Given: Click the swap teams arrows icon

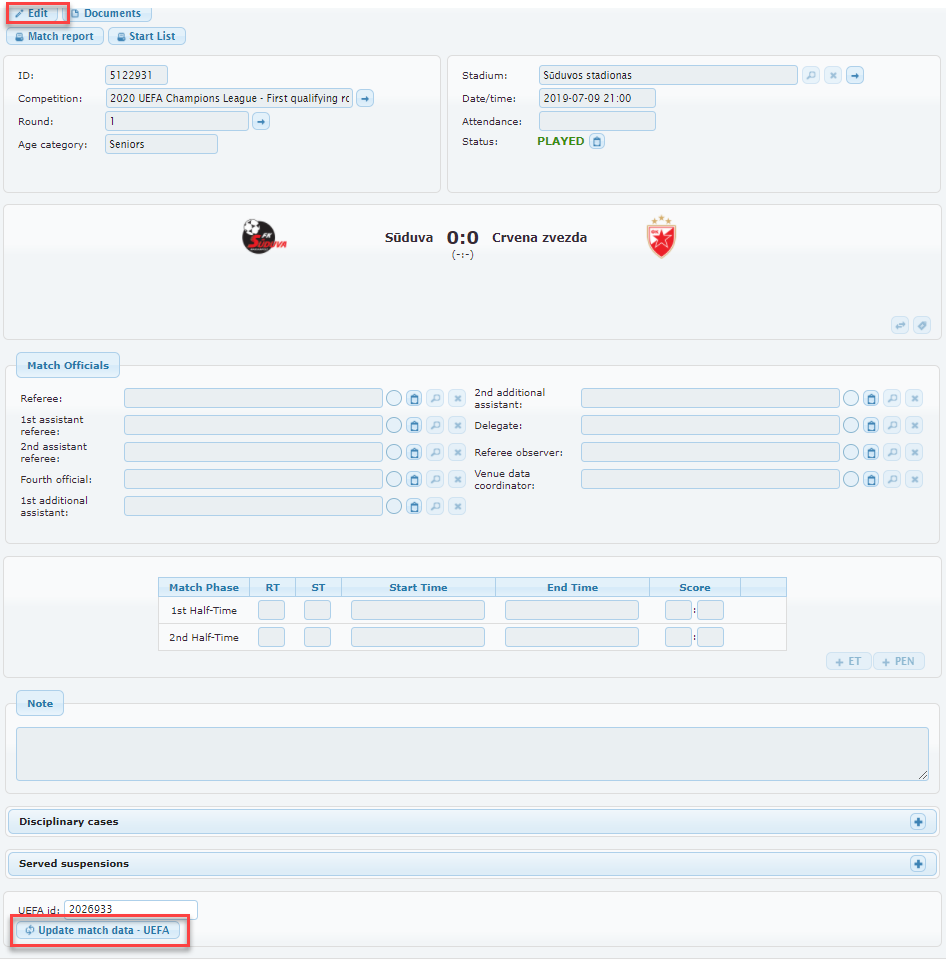Looking at the screenshot, I should coord(900,325).
